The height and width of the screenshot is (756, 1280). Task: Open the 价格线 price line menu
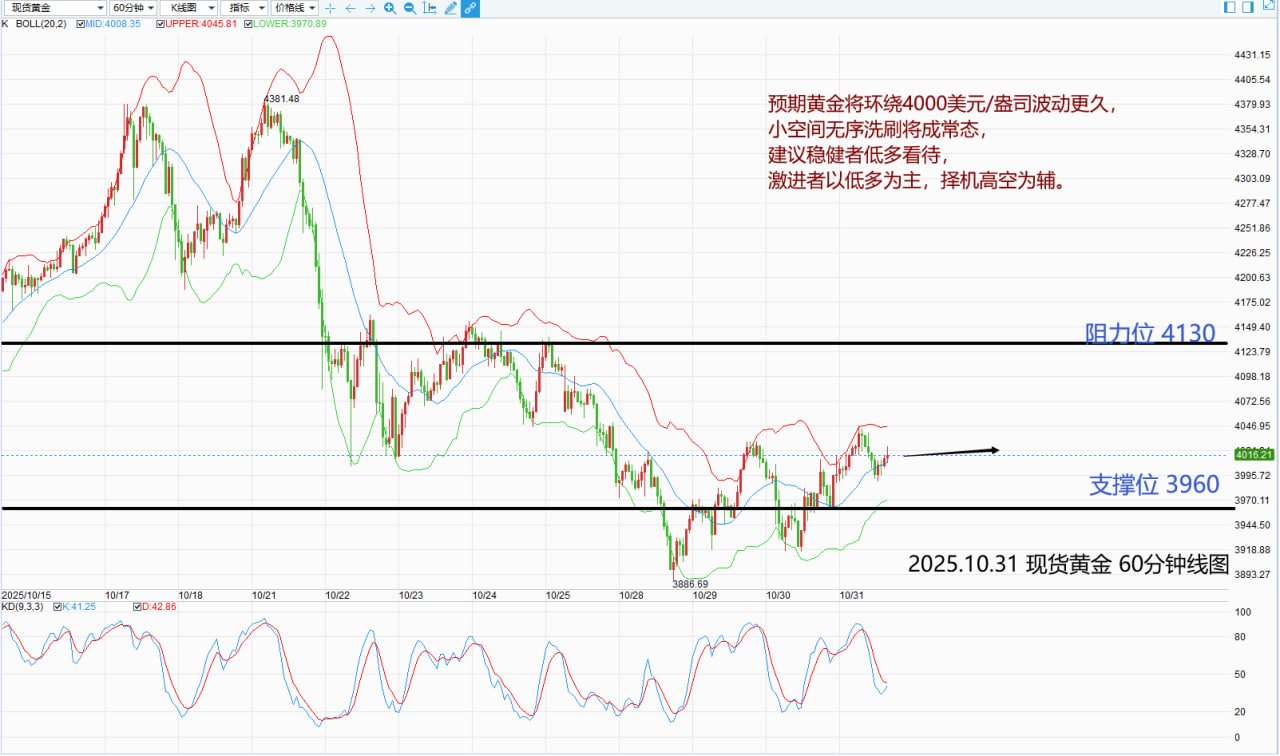click(x=296, y=8)
